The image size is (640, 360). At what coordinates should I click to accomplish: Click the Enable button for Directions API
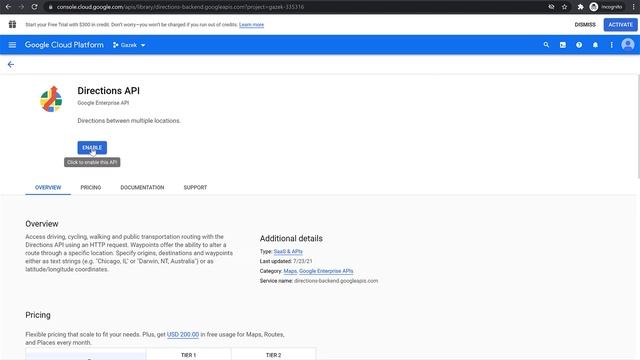[x=92, y=147]
